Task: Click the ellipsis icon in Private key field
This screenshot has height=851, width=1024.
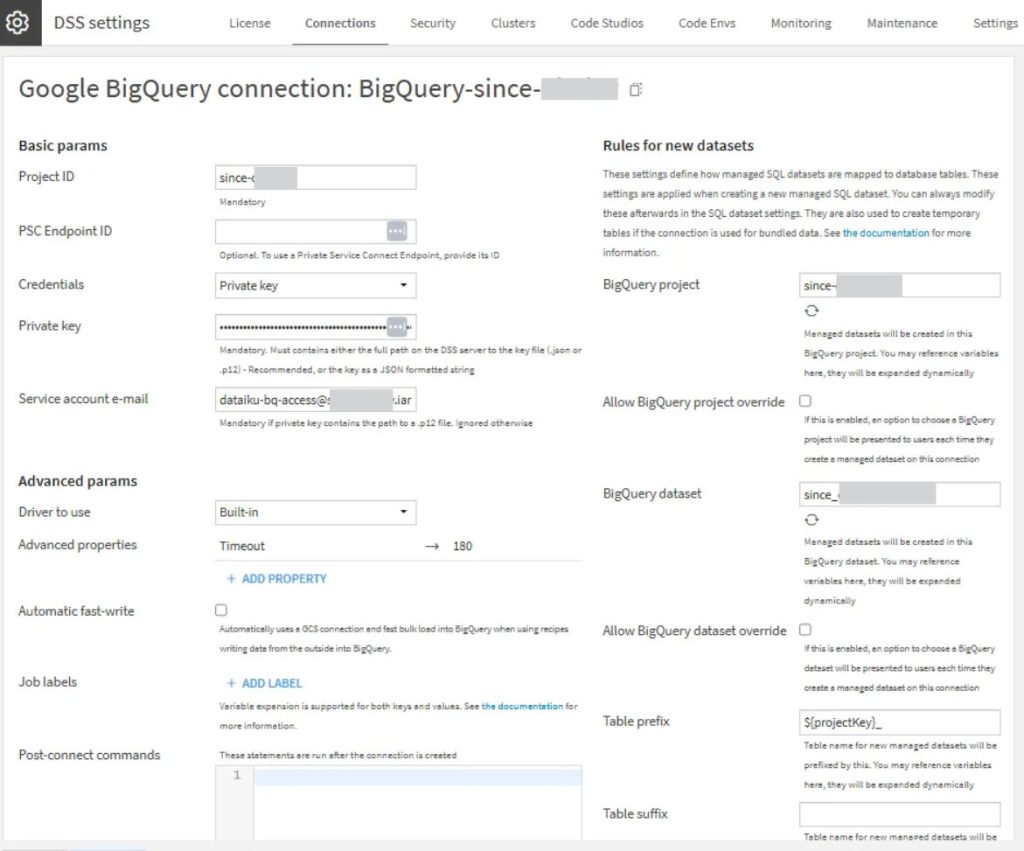Action: point(397,327)
